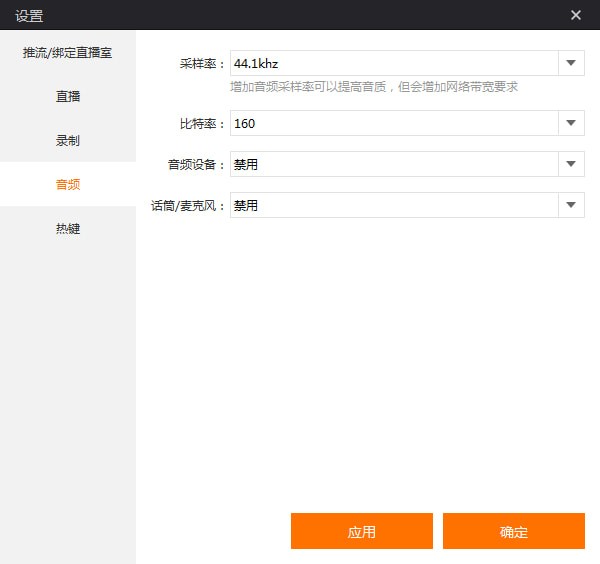
Task: Open the 热键 settings tab
Action: (x=68, y=228)
